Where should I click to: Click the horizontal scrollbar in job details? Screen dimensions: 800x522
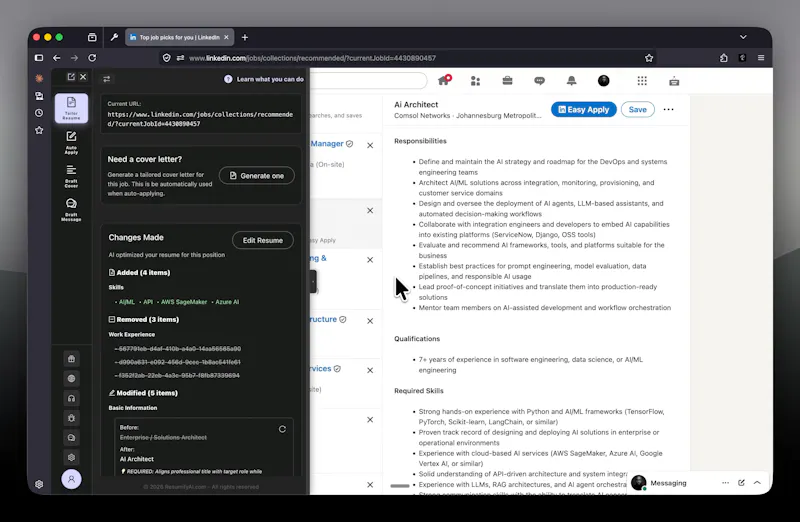point(399,486)
